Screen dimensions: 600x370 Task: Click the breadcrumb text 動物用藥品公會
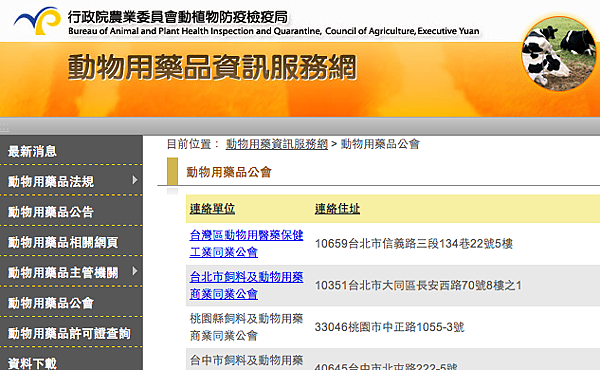380,144
